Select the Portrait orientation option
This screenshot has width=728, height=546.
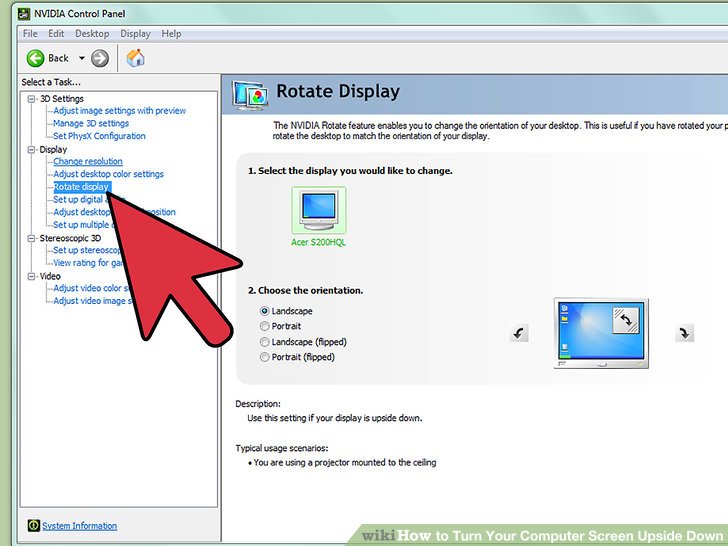point(280,326)
